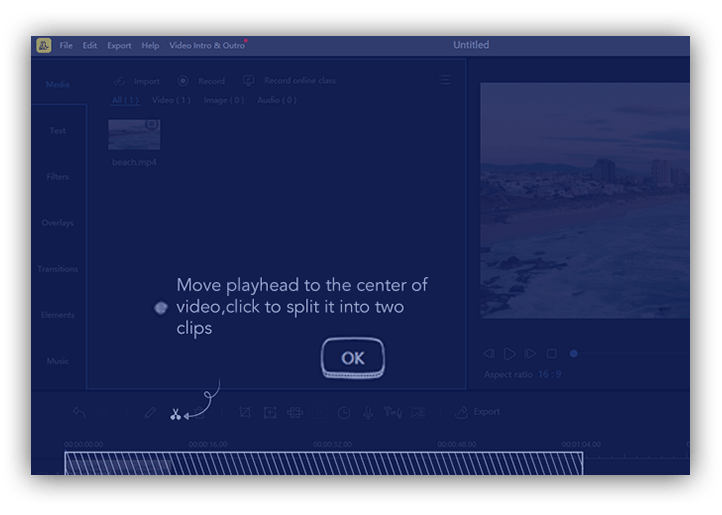Open the File menu
The width and height of the screenshot is (722, 515).
[x=66, y=46]
